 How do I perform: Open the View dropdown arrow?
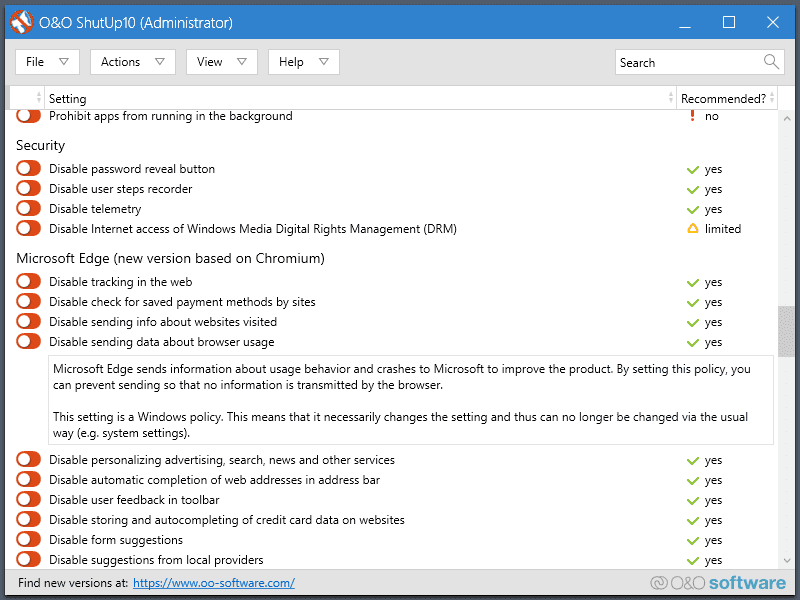[x=242, y=62]
